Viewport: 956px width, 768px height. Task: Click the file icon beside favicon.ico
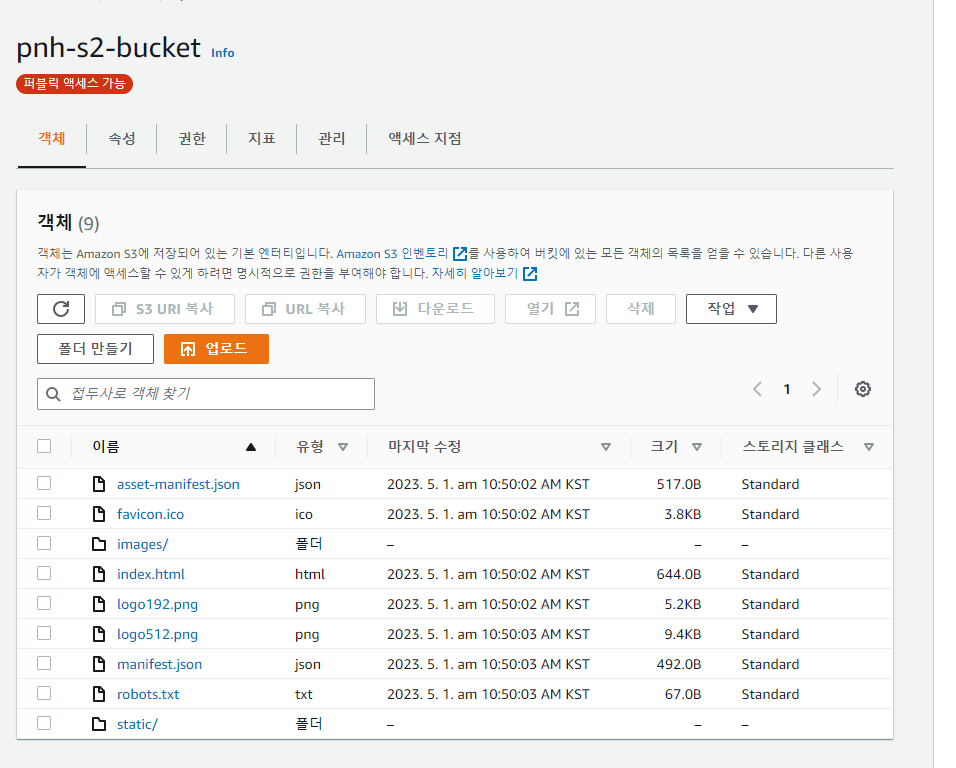coord(99,514)
